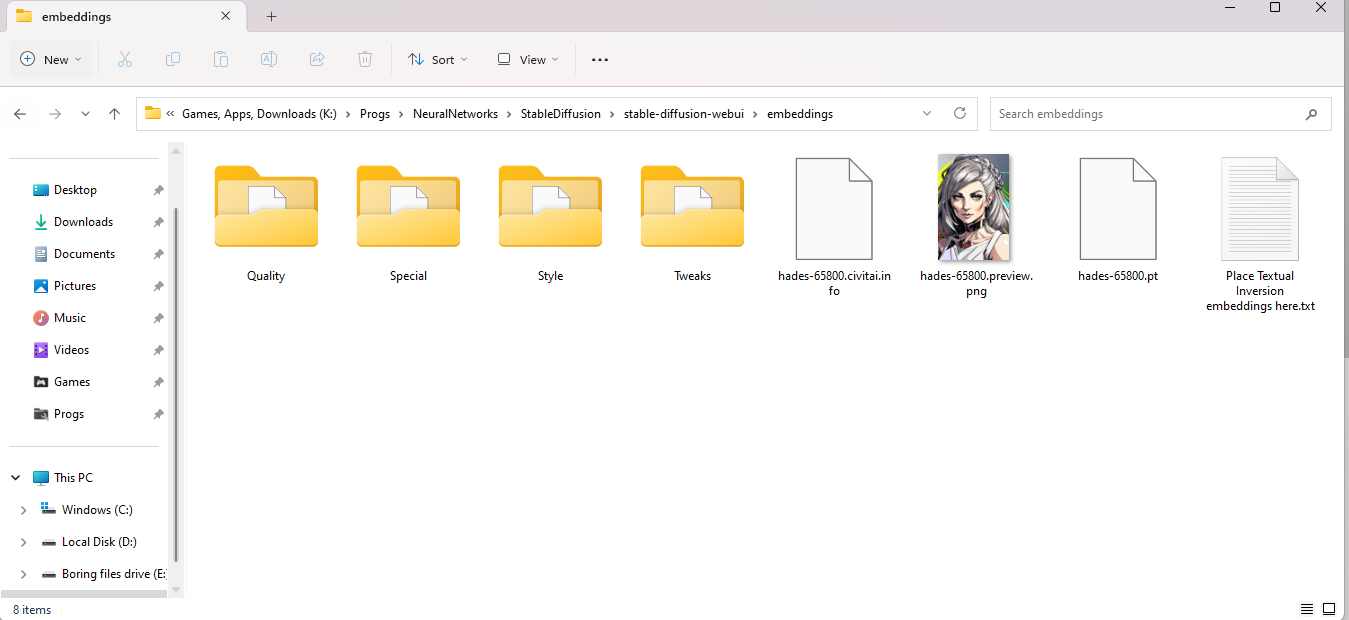Show hidden path segments double chevron
Image resolution: width=1349 pixels, height=620 pixels.
click(x=171, y=114)
